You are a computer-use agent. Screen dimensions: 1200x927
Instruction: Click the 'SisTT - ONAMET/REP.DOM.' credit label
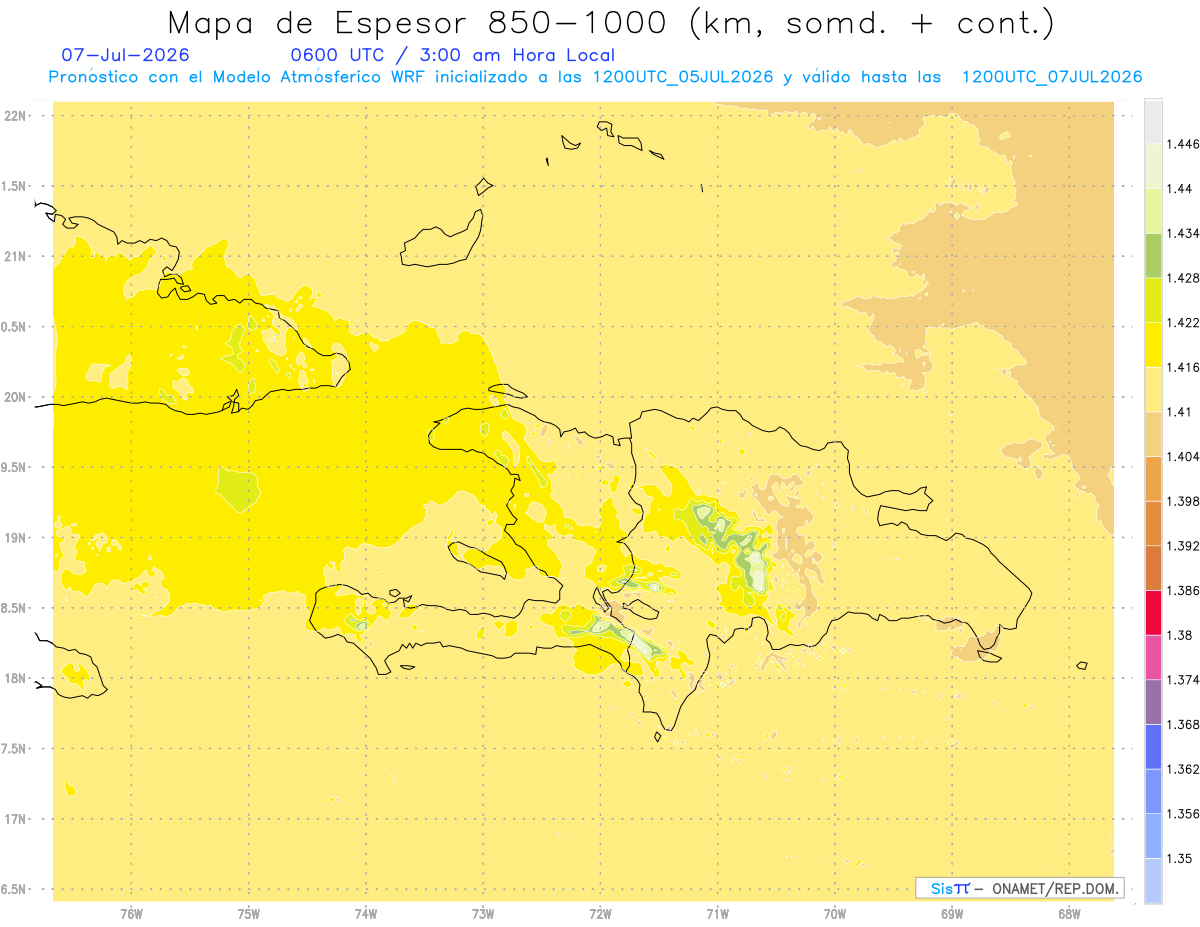[1019, 888]
